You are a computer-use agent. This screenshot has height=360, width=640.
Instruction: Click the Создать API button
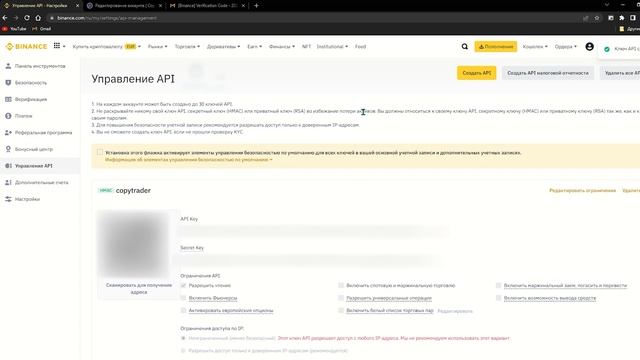point(476,73)
